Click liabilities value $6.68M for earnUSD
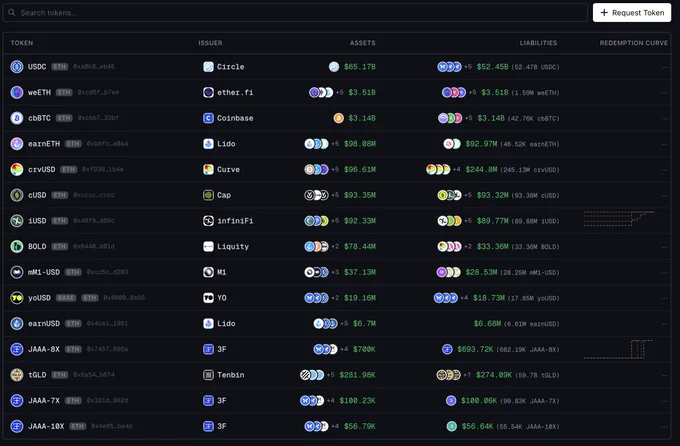Screen dimensions: 680x446 point(487,323)
